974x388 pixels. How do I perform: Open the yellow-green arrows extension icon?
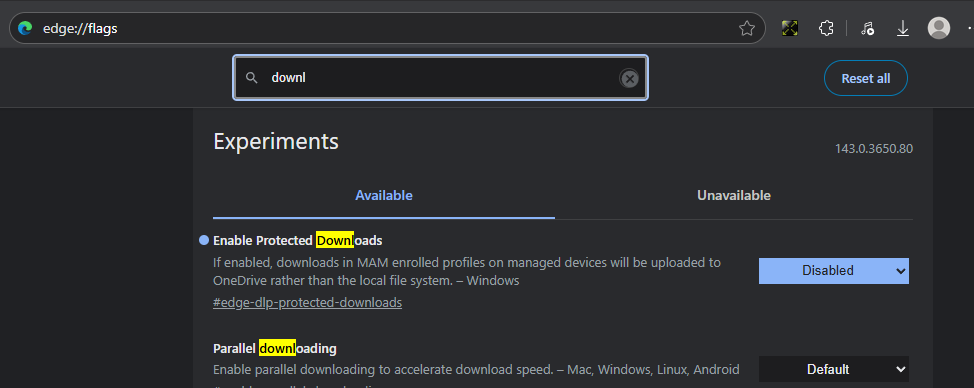790,28
